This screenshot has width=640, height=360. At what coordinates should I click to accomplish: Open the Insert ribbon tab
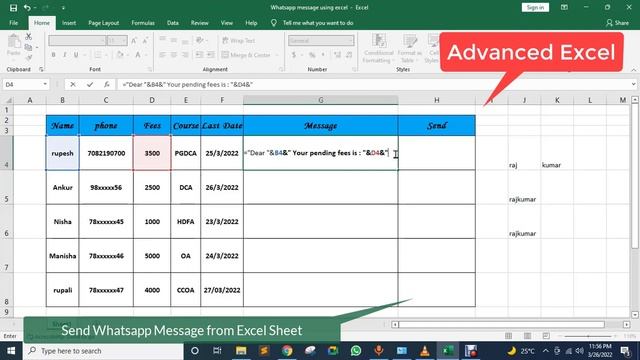tap(69, 23)
